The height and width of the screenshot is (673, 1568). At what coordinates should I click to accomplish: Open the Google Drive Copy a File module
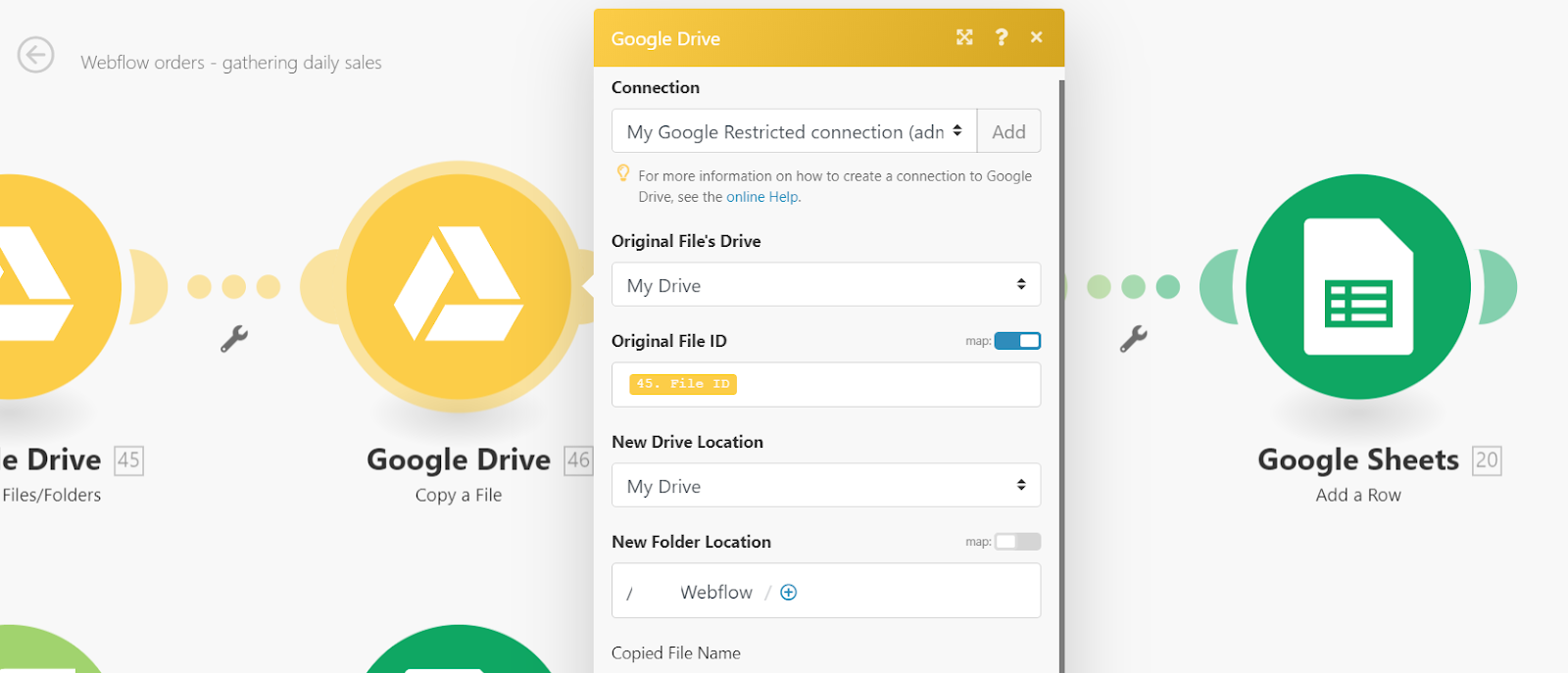click(459, 286)
